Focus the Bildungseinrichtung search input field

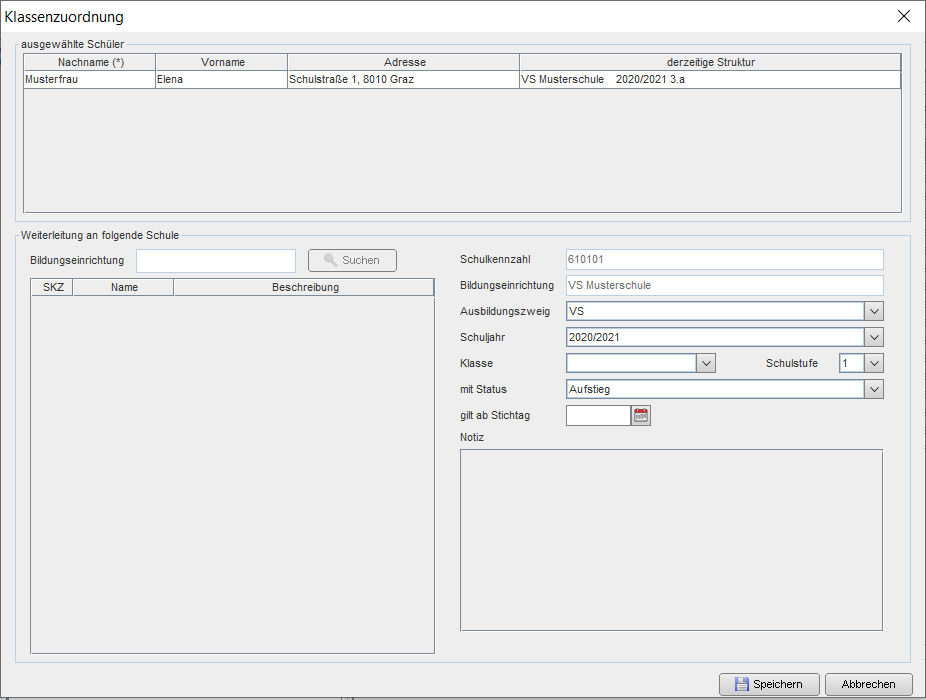point(216,261)
